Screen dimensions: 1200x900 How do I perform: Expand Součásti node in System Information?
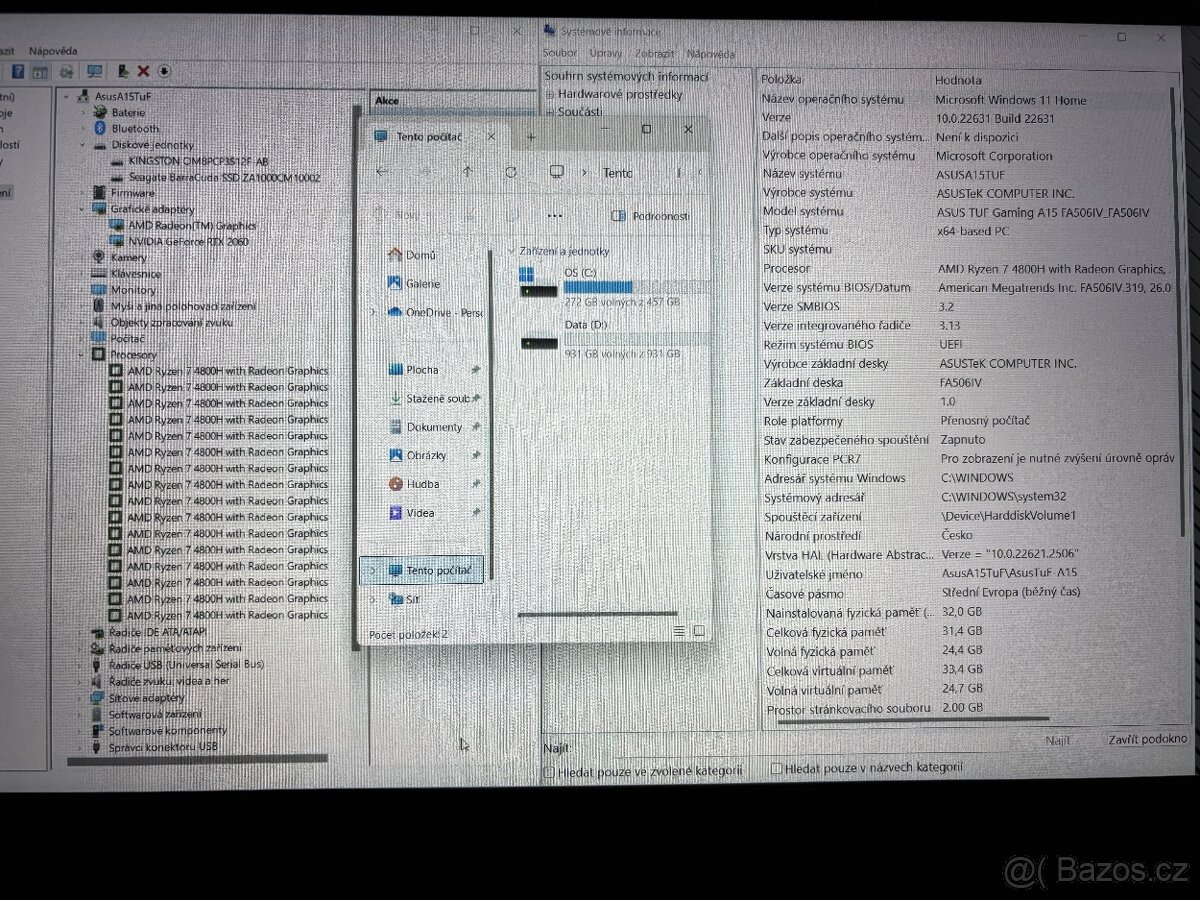(x=550, y=112)
